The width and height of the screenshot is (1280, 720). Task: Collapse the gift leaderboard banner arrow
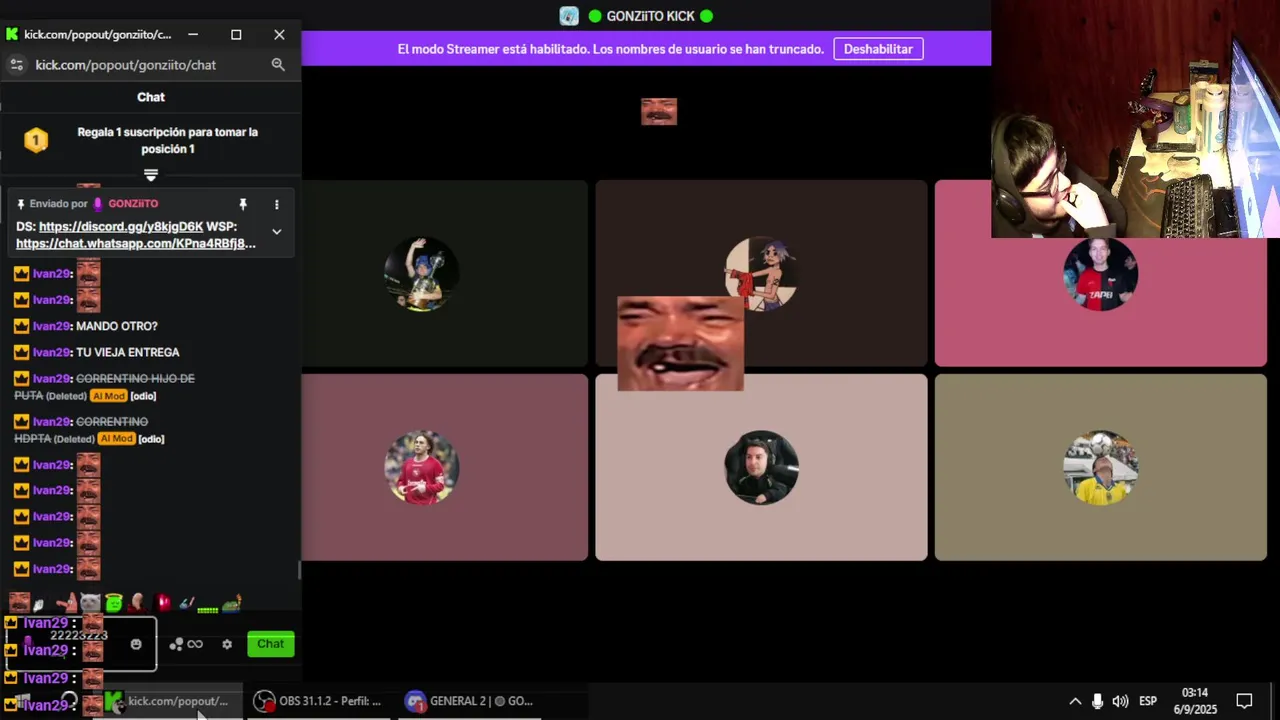tap(151, 174)
